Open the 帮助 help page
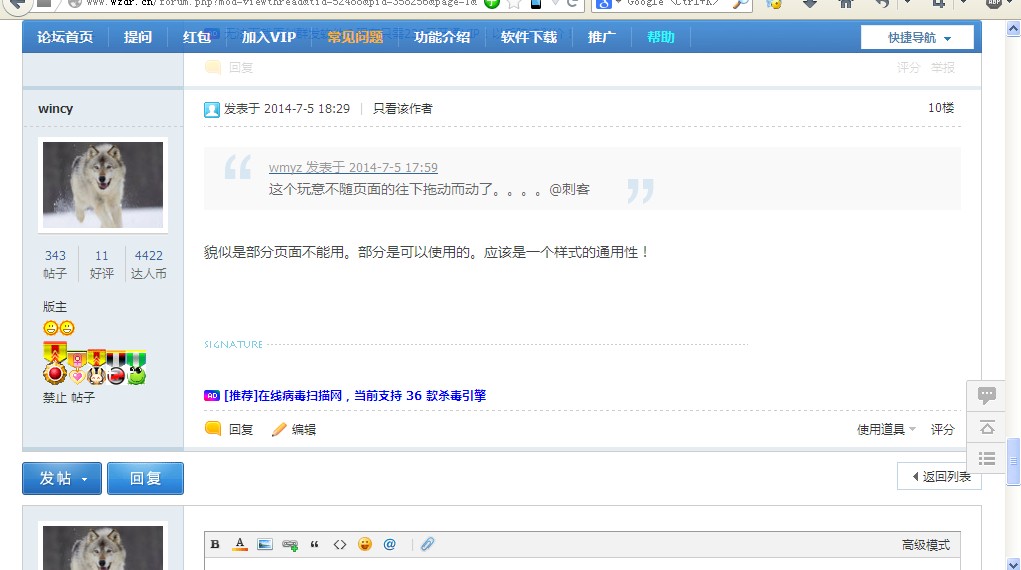 tap(660, 37)
